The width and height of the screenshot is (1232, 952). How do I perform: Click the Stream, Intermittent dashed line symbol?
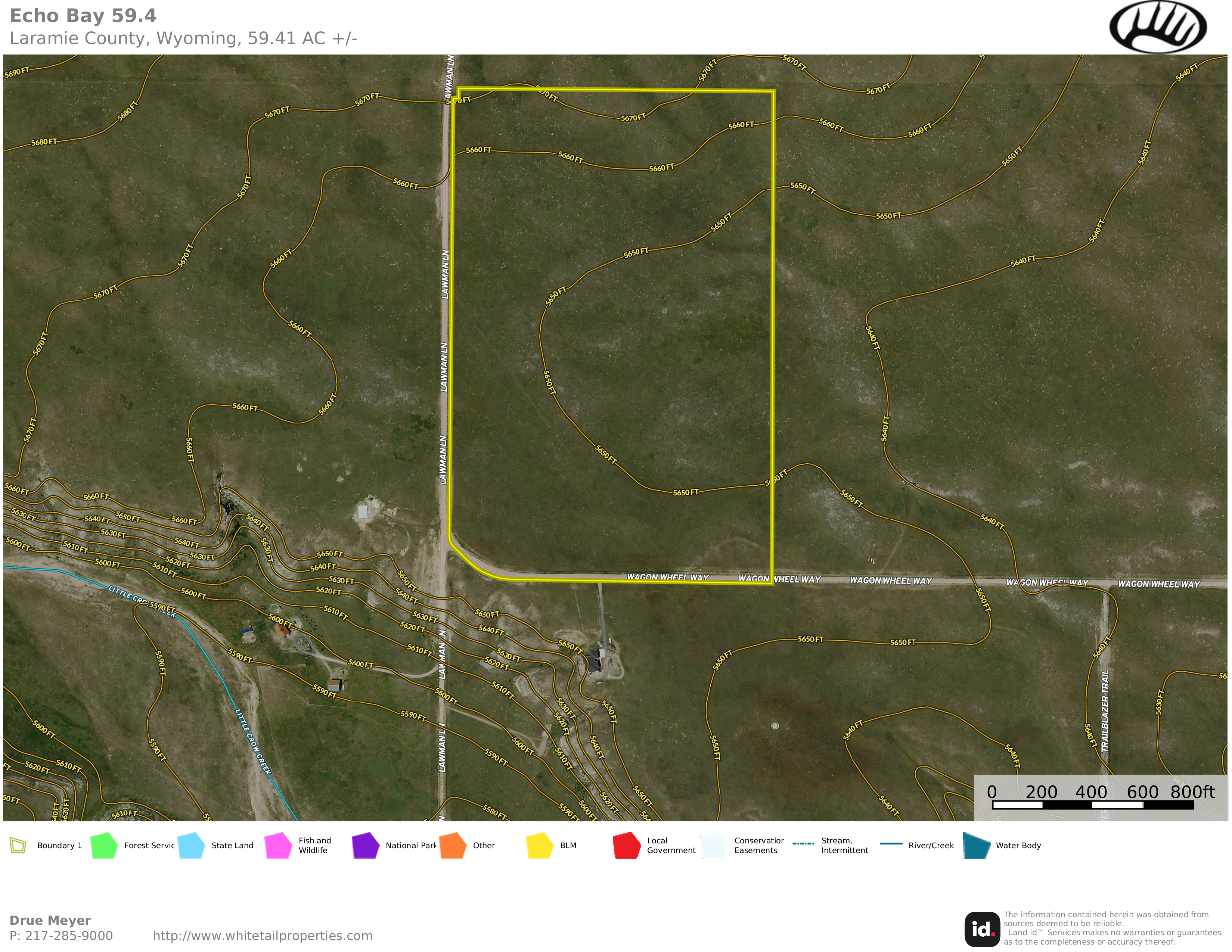pos(803,844)
